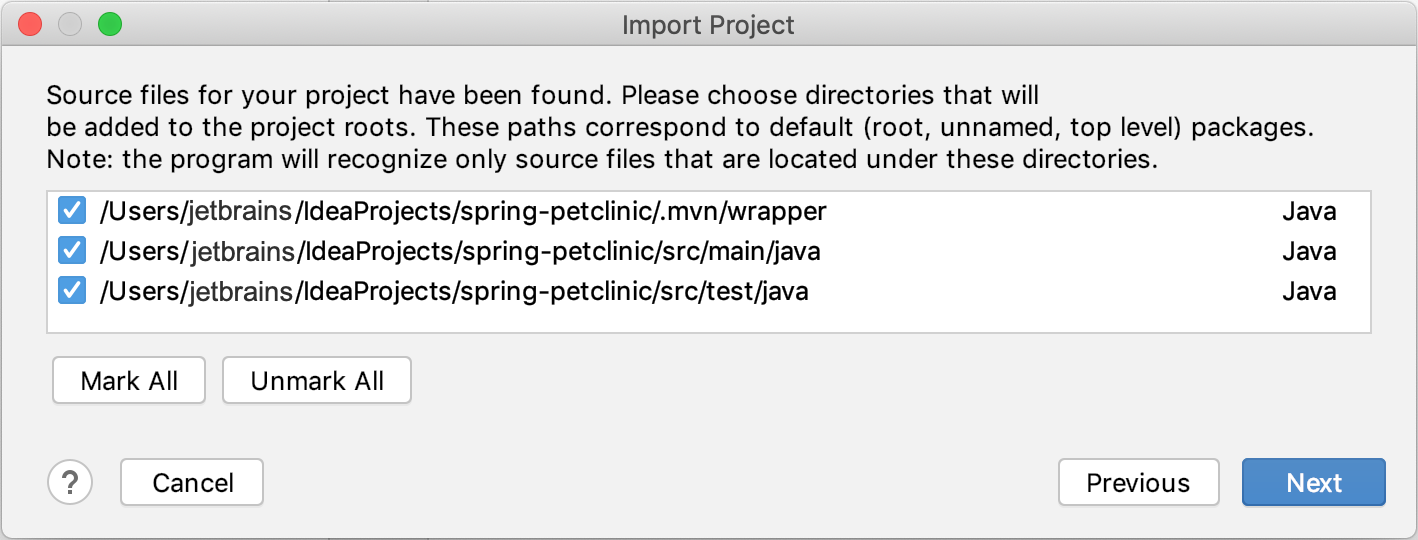
Task: Close the dialog with the red button
Action: pyautogui.click(x=31, y=24)
